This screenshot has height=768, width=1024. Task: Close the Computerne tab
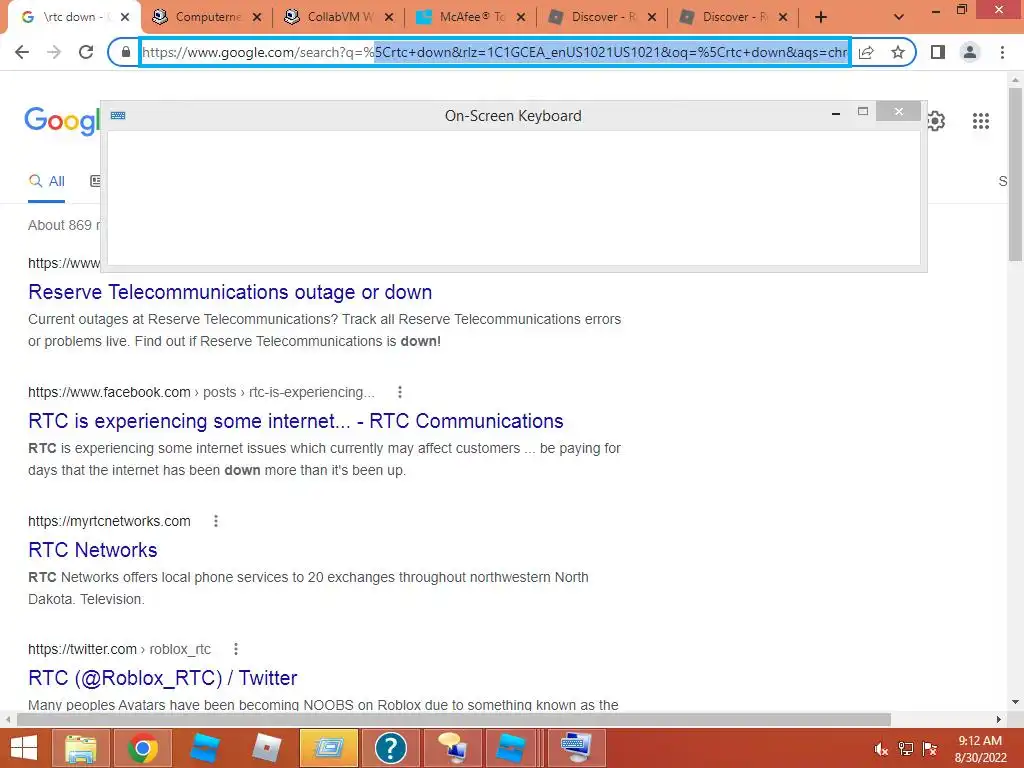coord(257,18)
